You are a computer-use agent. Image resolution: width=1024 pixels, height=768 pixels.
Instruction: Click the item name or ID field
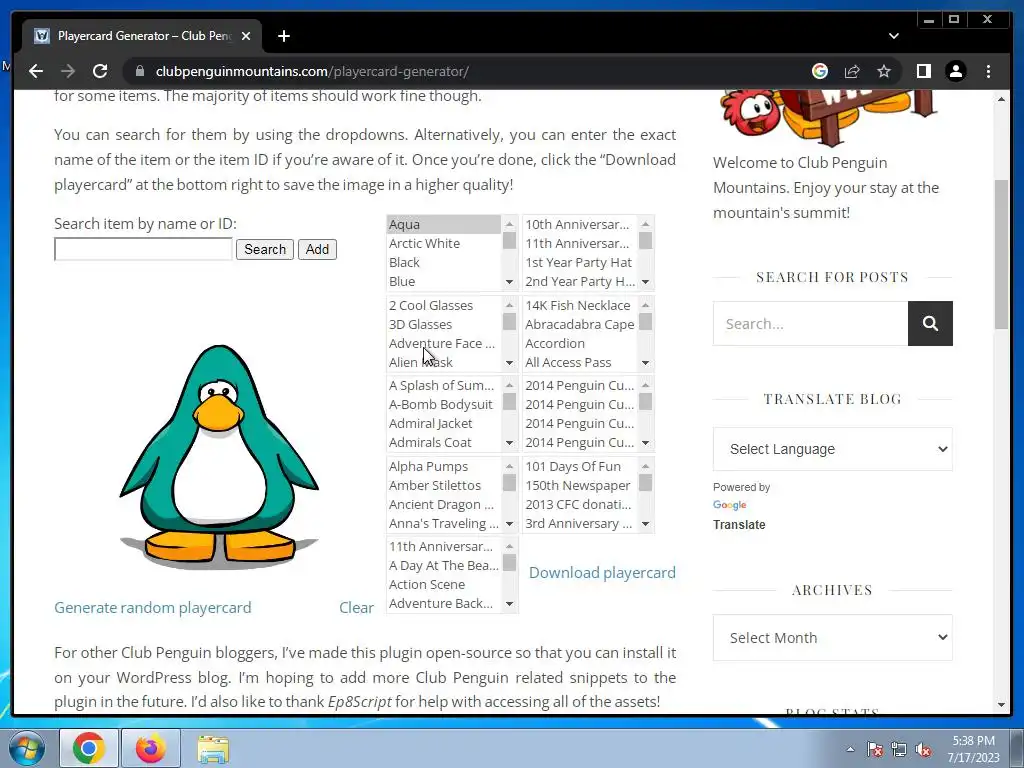(143, 249)
